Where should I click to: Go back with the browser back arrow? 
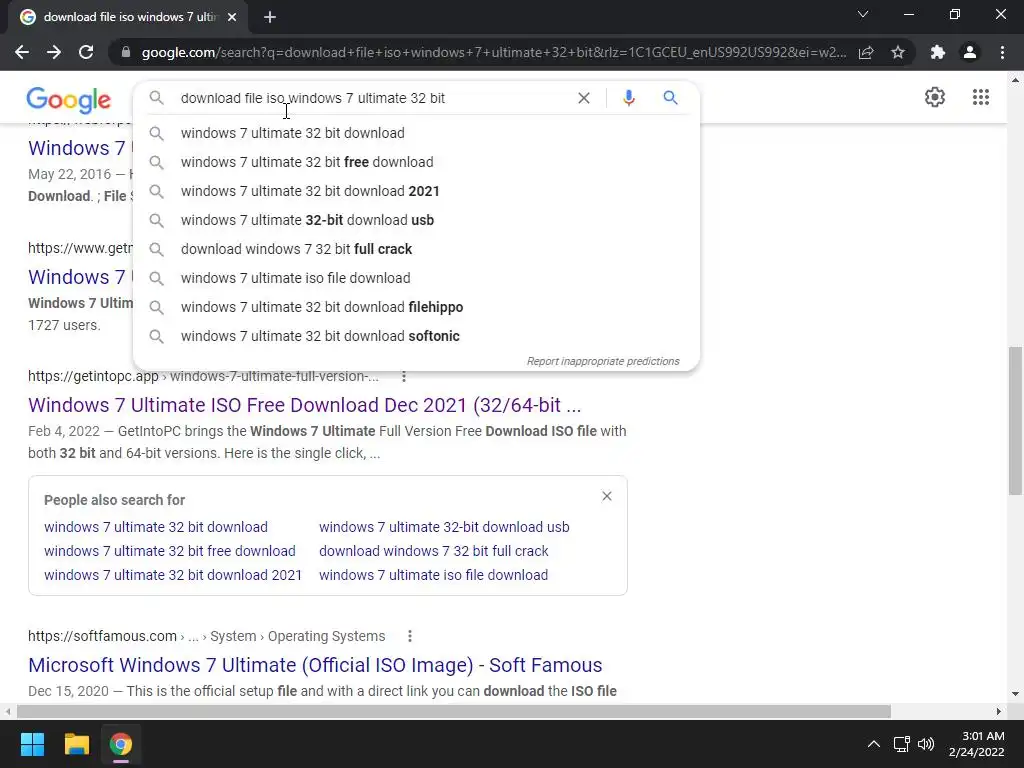22,52
